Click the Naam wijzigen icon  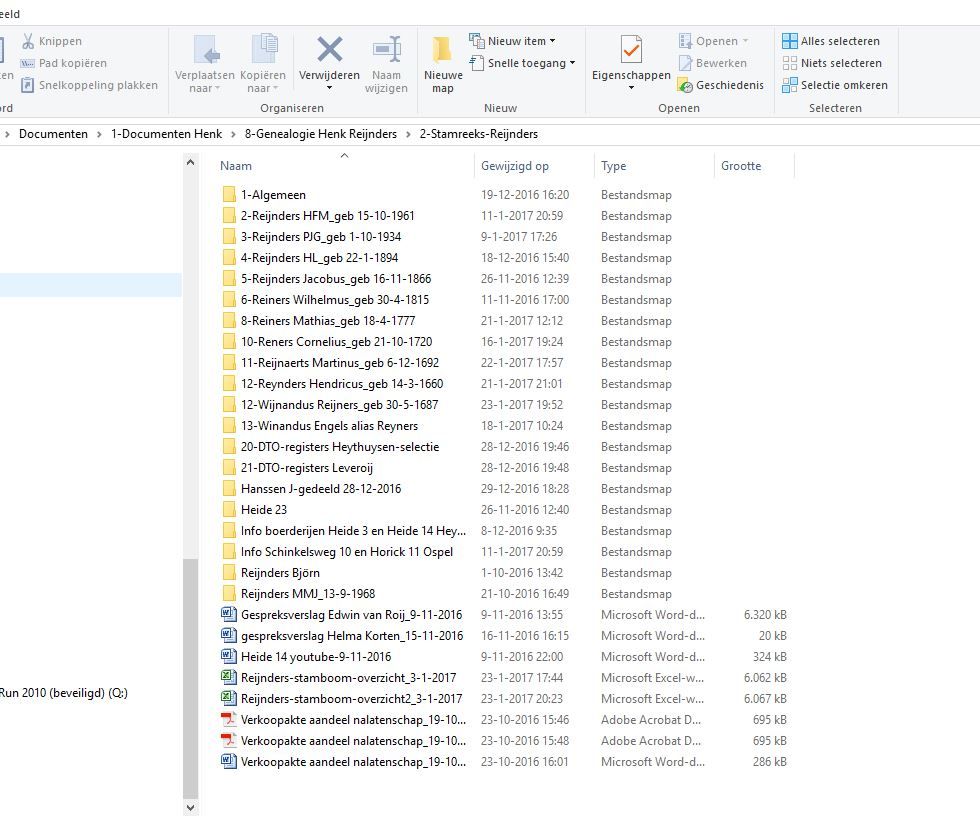(x=386, y=49)
